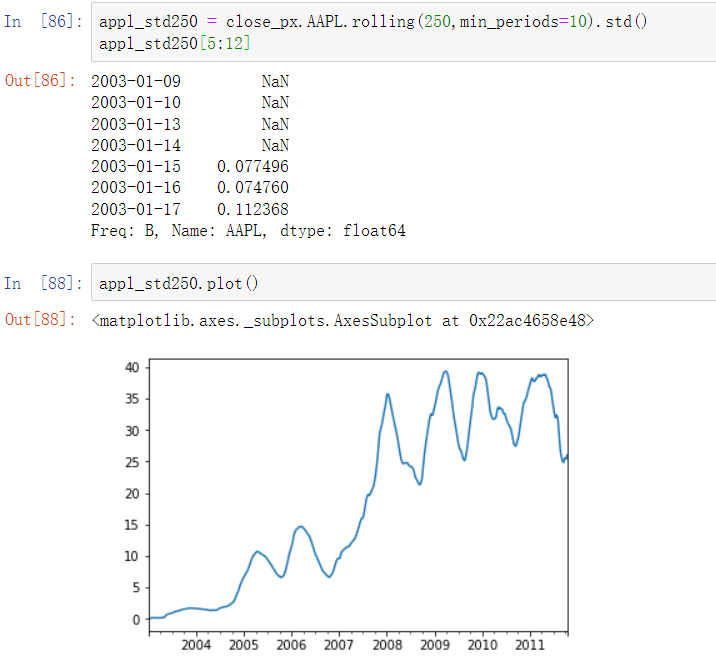Click the 2010 x-axis label
Viewport: 716px width, 662px height.
click(483, 645)
